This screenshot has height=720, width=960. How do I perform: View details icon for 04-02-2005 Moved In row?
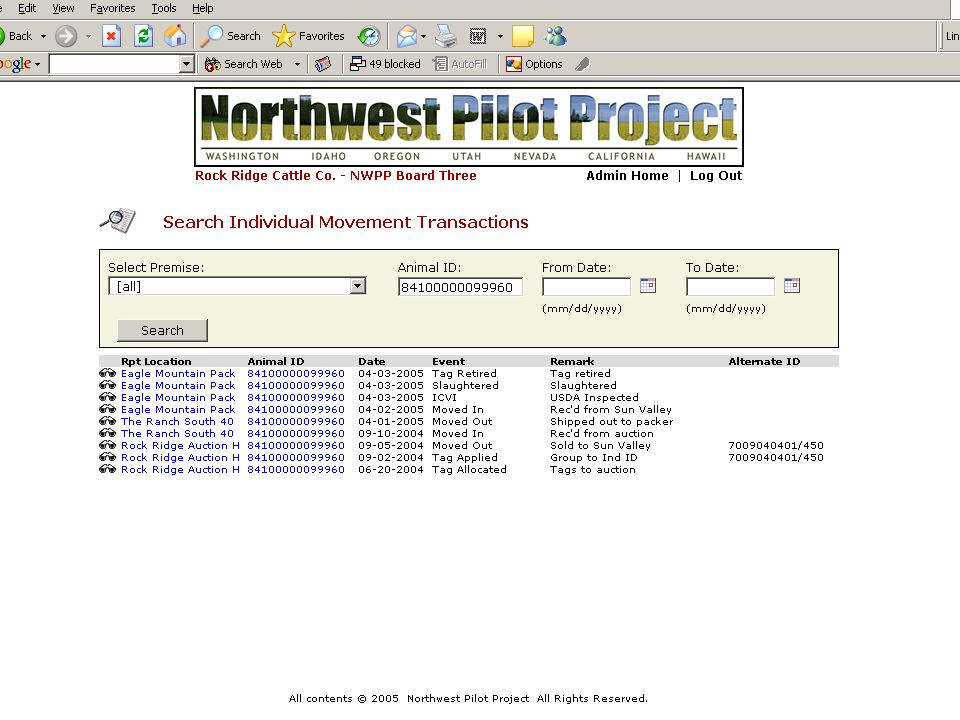point(108,409)
